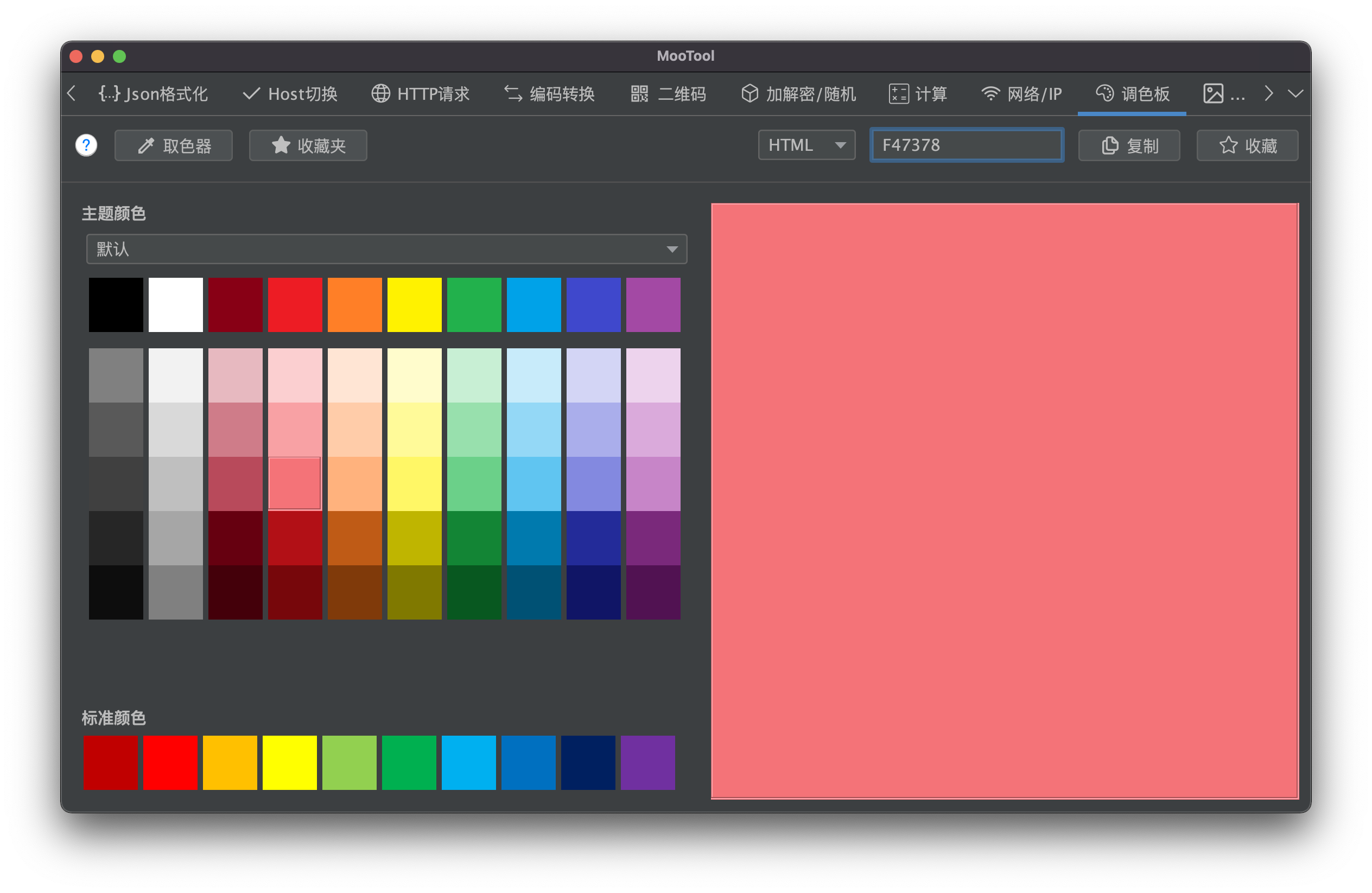This screenshot has width=1372, height=893.
Task: Show all tabs with the down chevron
Action: [x=1295, y=93]
